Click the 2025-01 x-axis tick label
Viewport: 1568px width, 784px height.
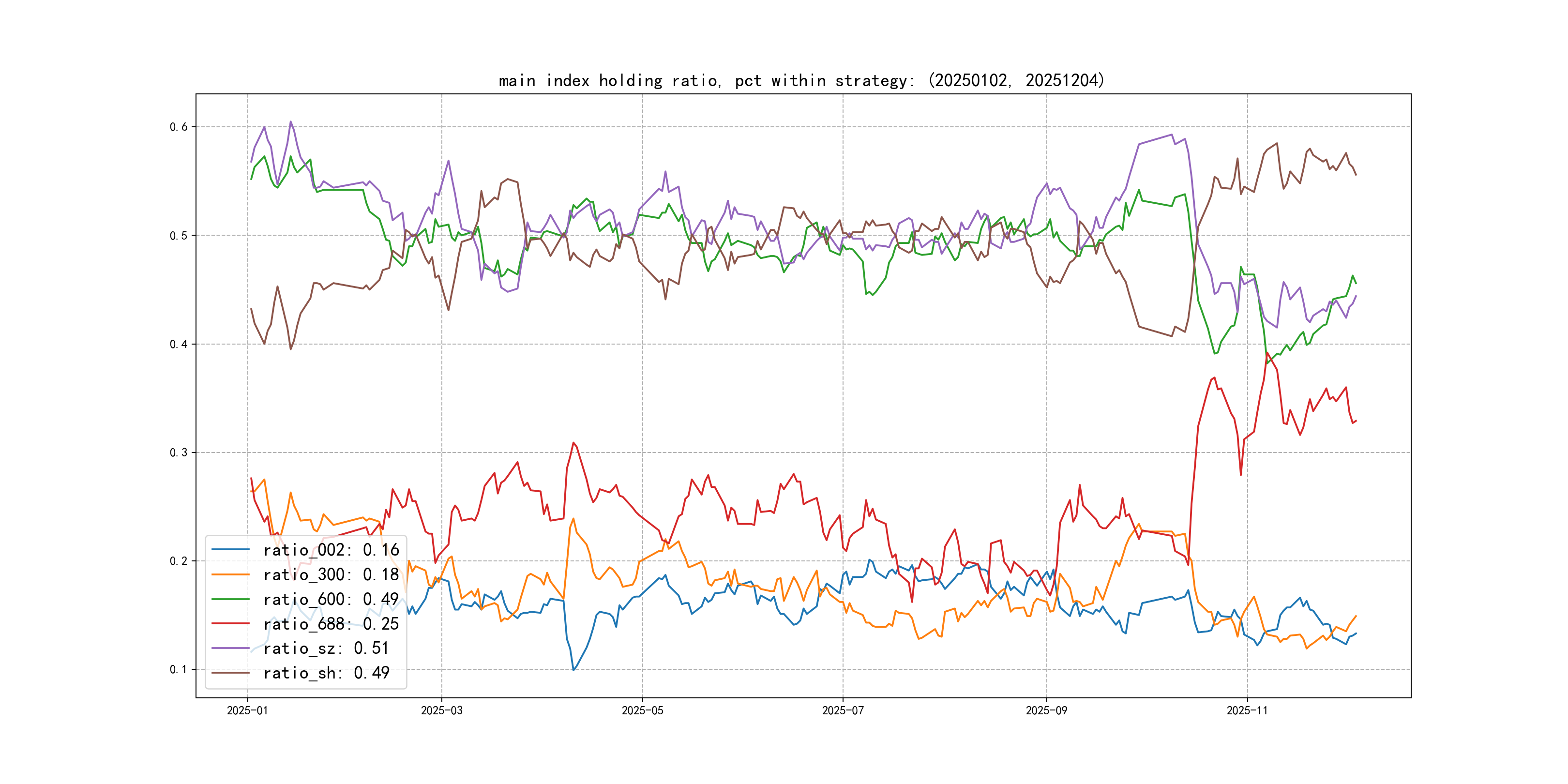click(247, 710)
